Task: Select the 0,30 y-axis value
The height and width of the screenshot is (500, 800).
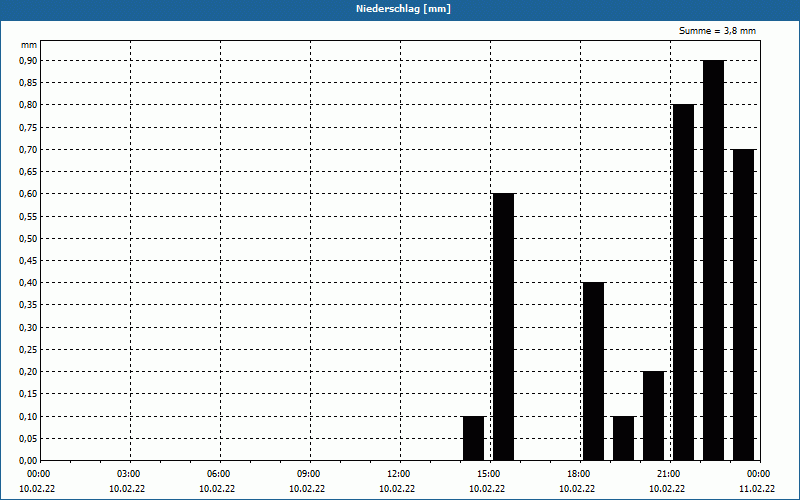Action: 28,328
